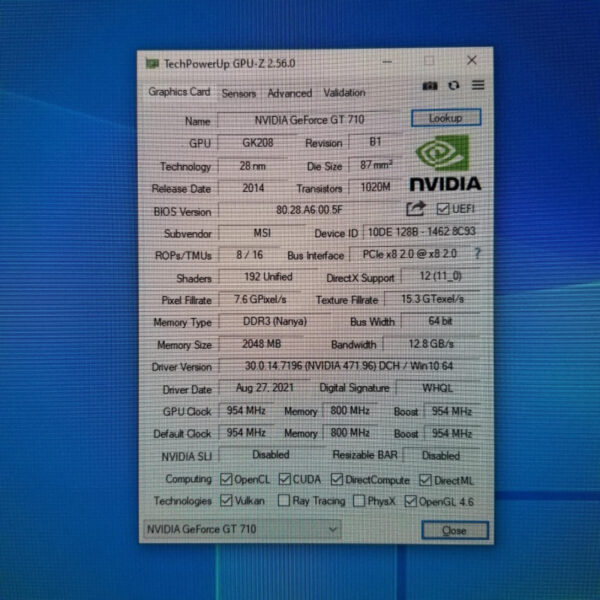The width and height of the screenshot is (600, 600).
Task: Click the NVIDIA logo image
Action: pos(445,163)
